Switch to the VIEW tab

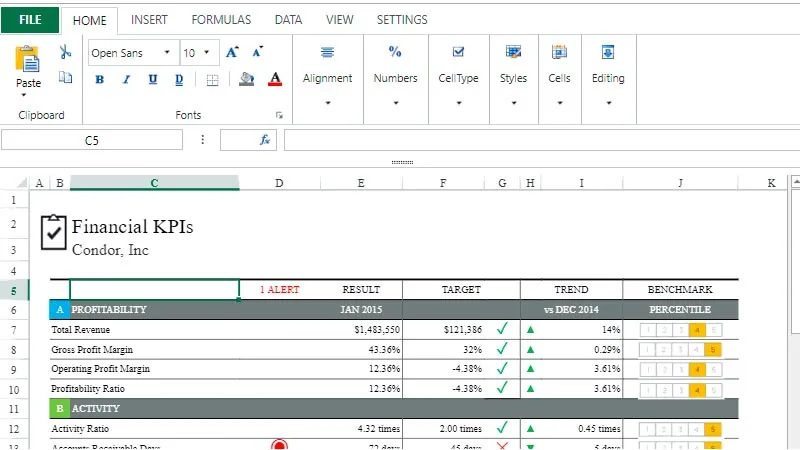tap(339, 20)
